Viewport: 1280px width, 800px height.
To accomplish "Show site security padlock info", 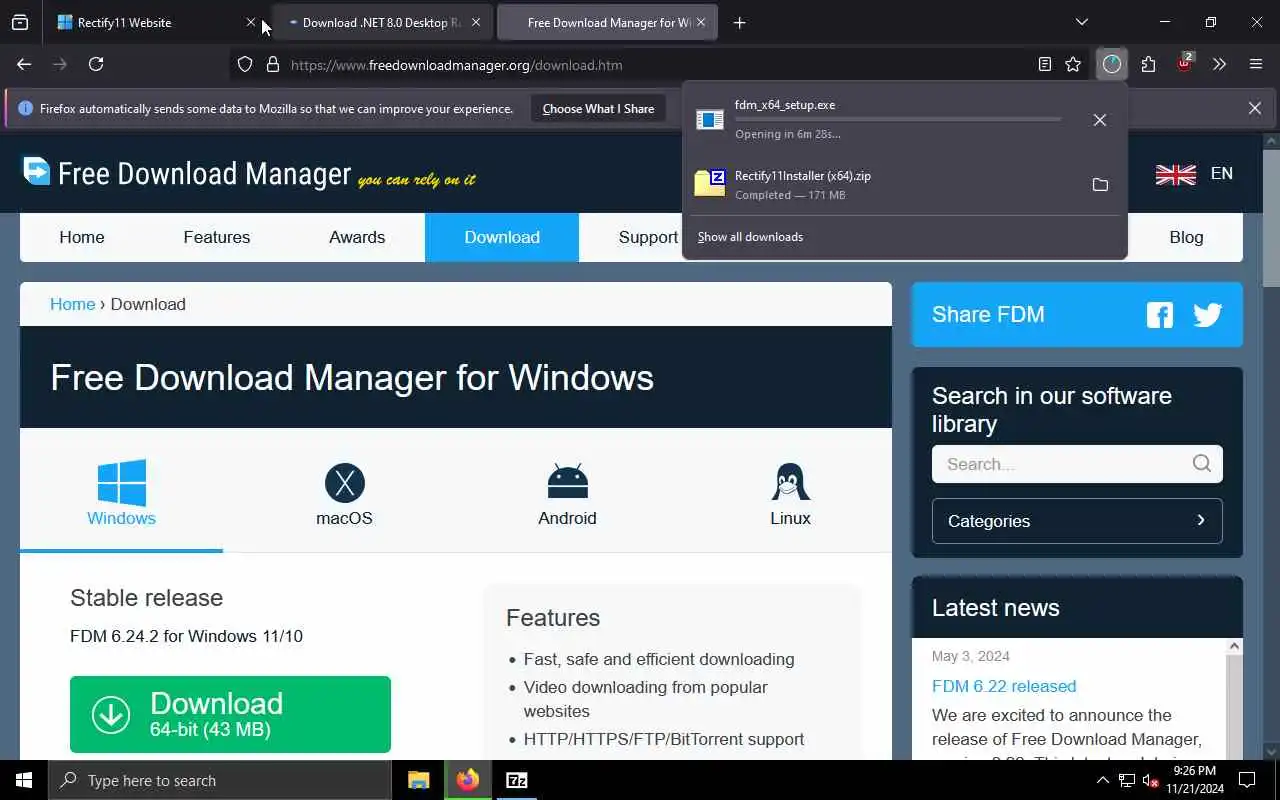I will (272, 64).
